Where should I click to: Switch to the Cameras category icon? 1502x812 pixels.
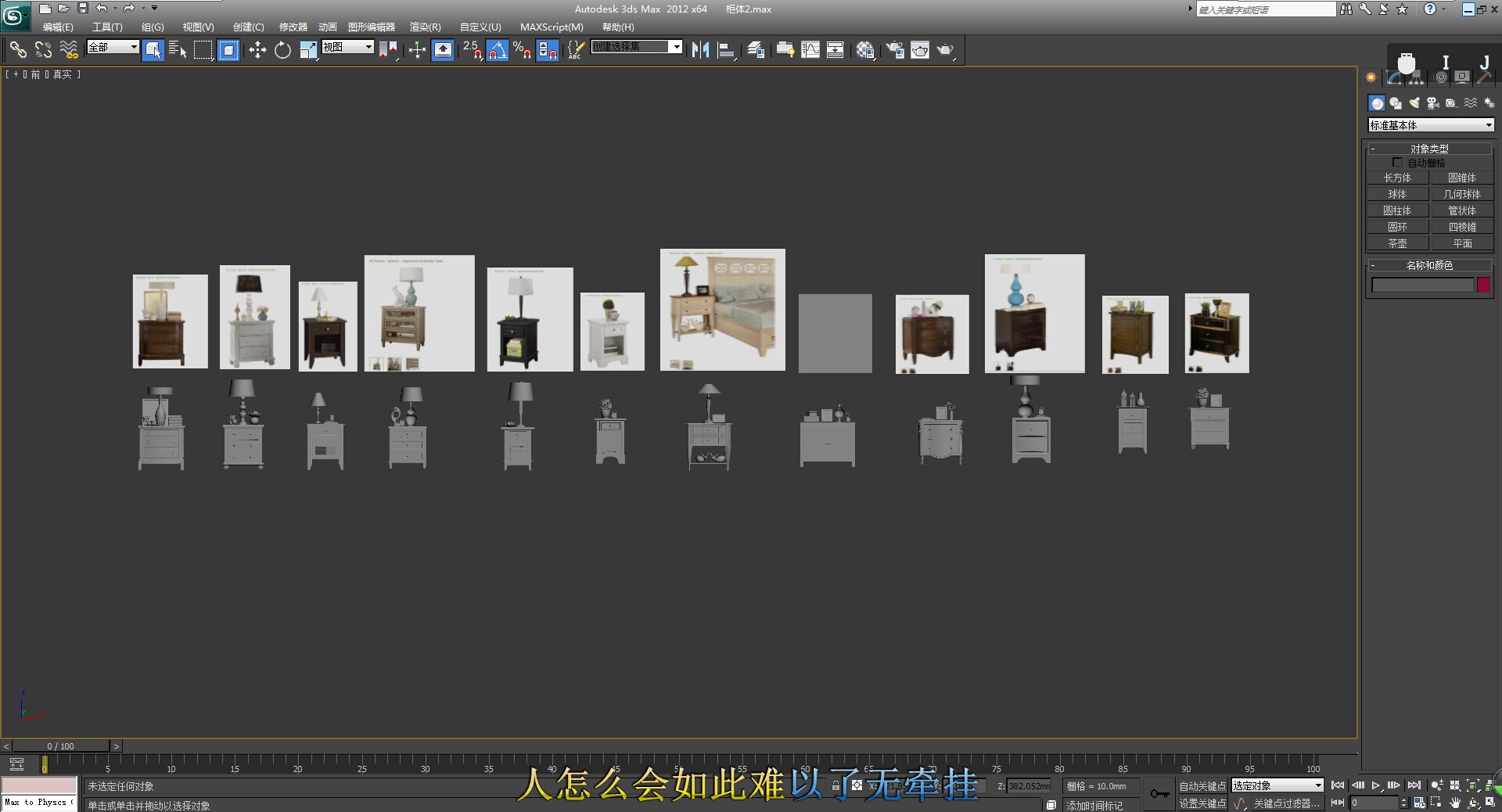pos(1433,103)
